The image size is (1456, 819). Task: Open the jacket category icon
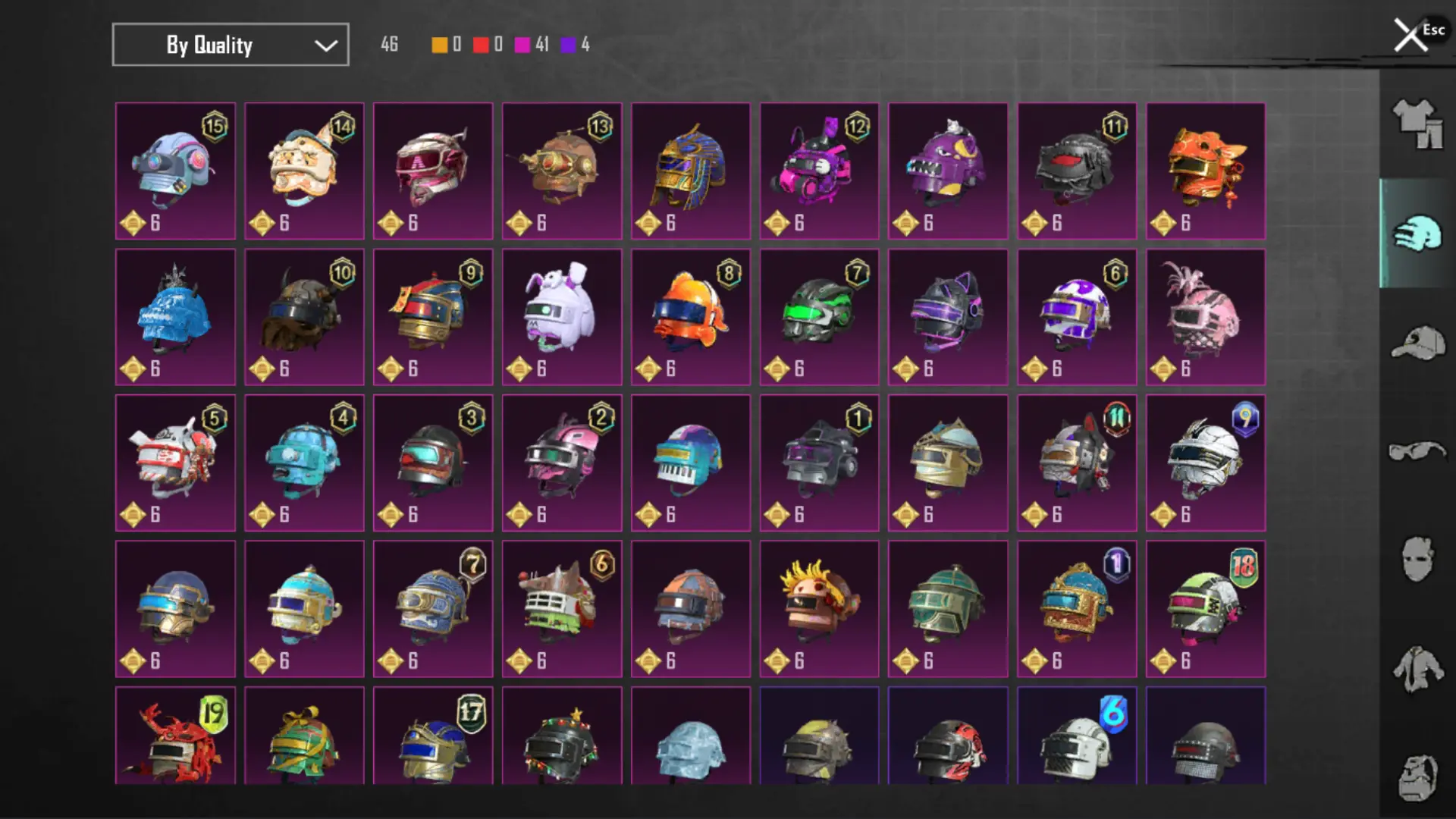pos(1417,669)
